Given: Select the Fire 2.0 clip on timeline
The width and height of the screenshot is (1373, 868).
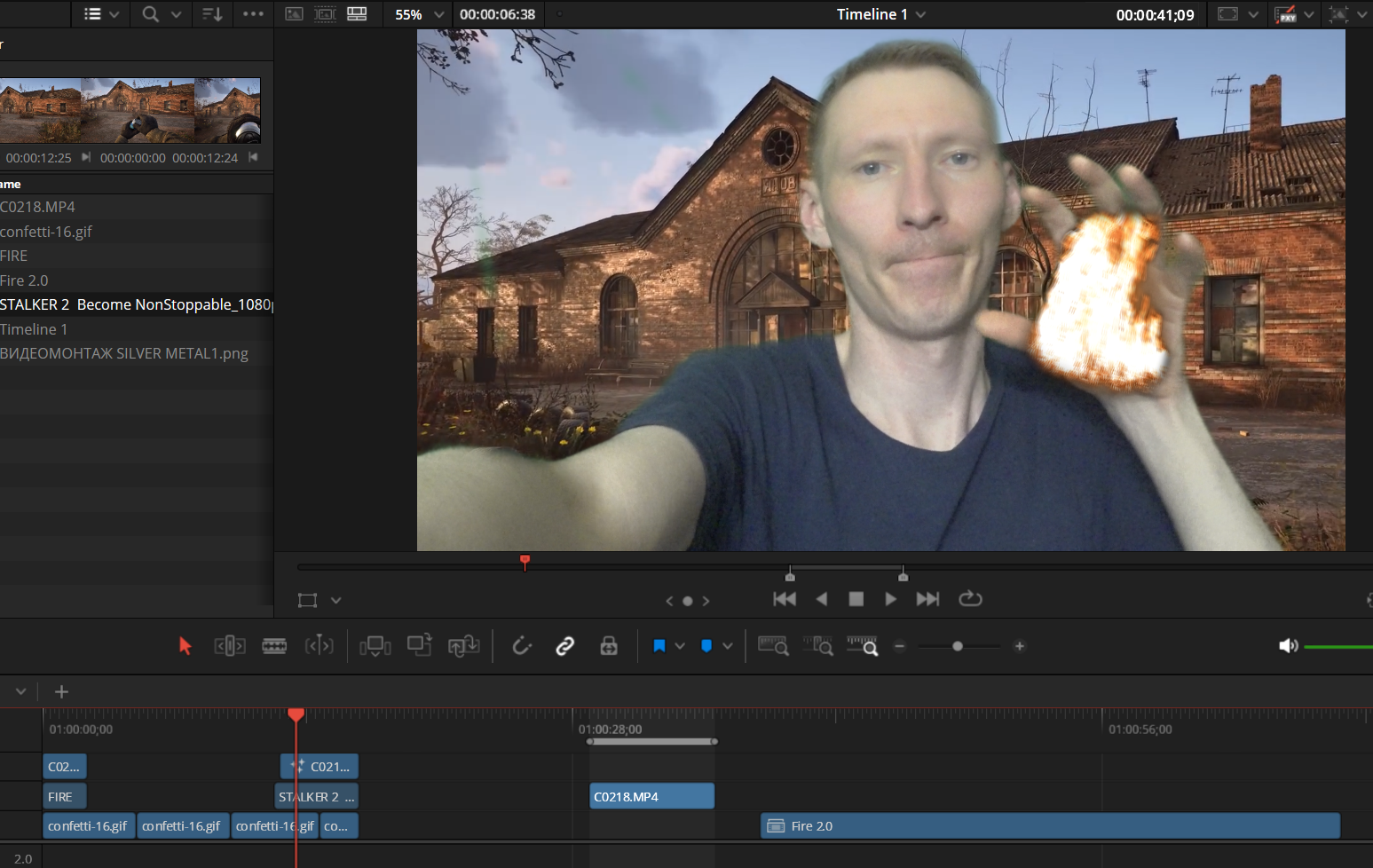Looking at the screenshot, I should point(1050,826).
